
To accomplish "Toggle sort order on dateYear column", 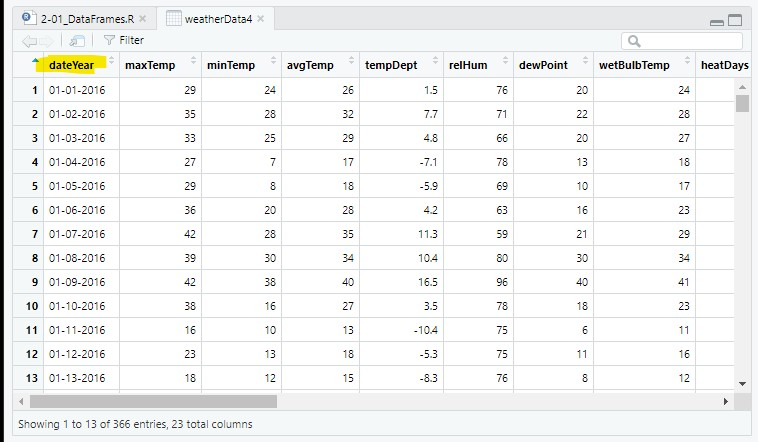I will 111,60.
